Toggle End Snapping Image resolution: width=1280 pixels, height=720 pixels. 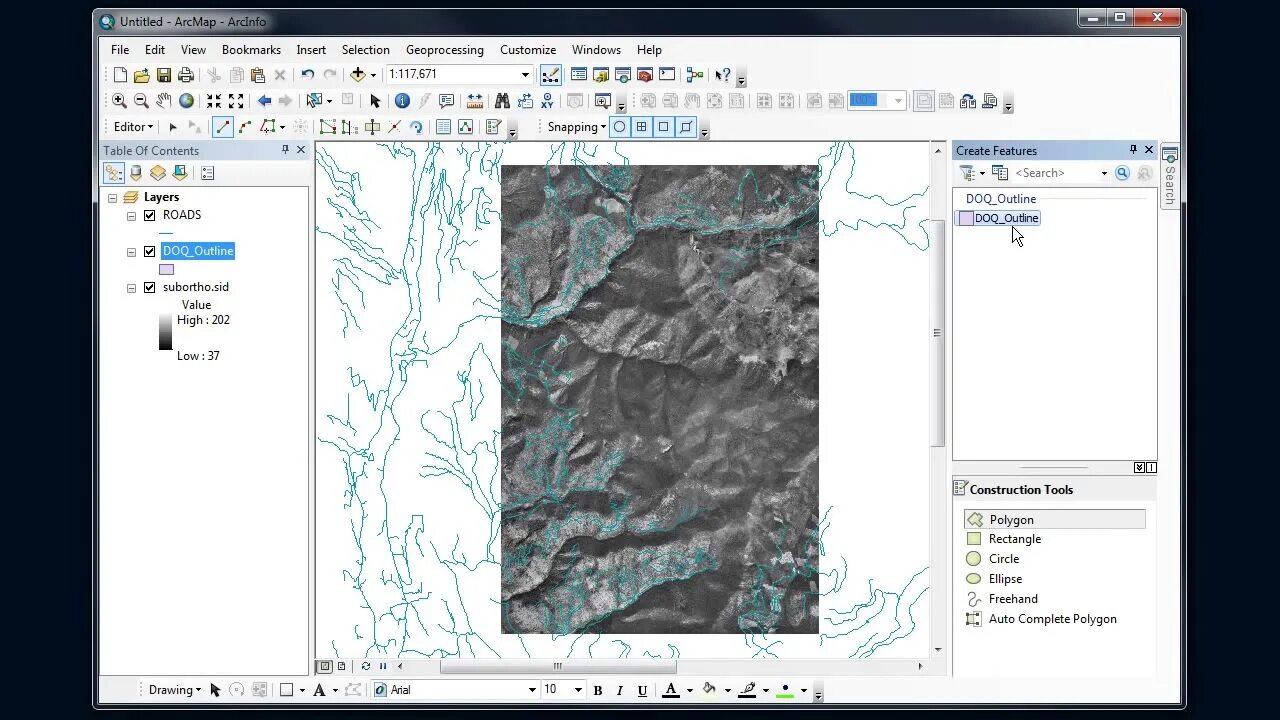641,127
